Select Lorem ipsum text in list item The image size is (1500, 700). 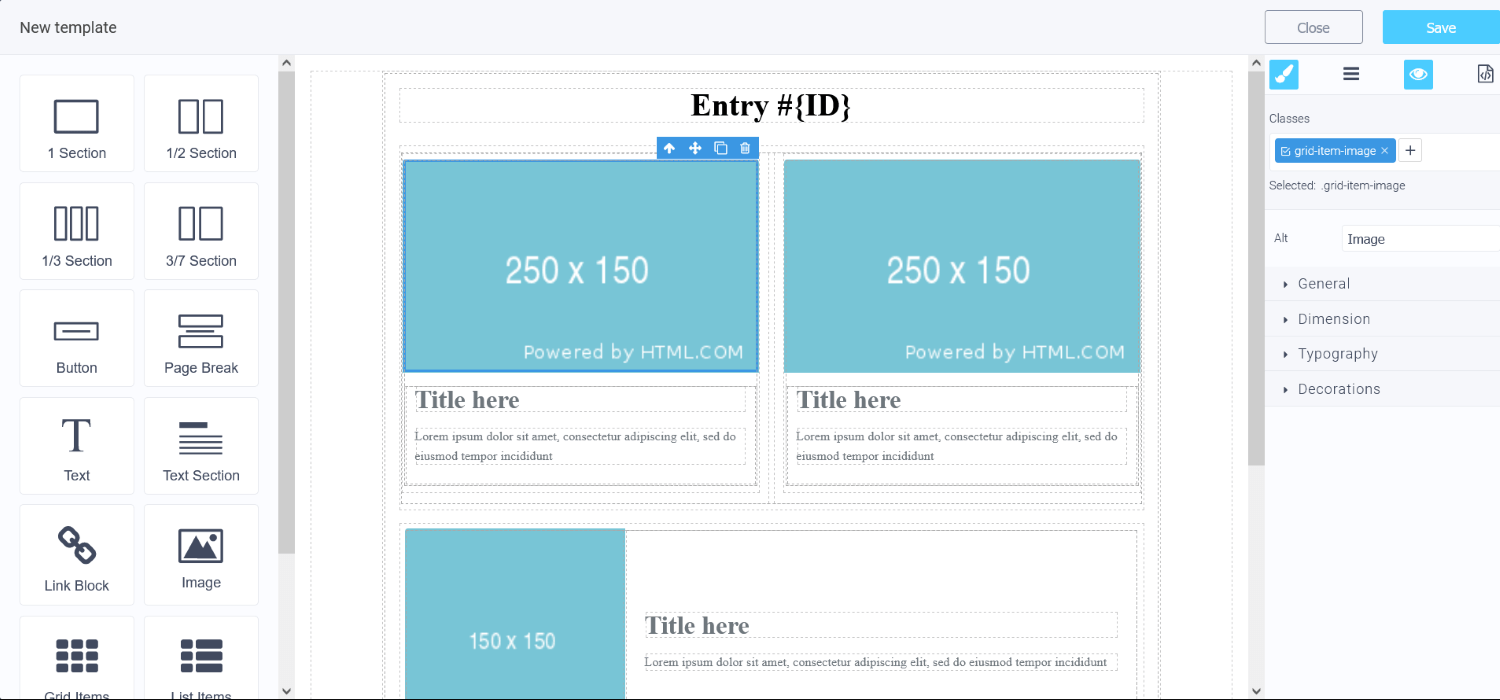[x=881, y=662]
